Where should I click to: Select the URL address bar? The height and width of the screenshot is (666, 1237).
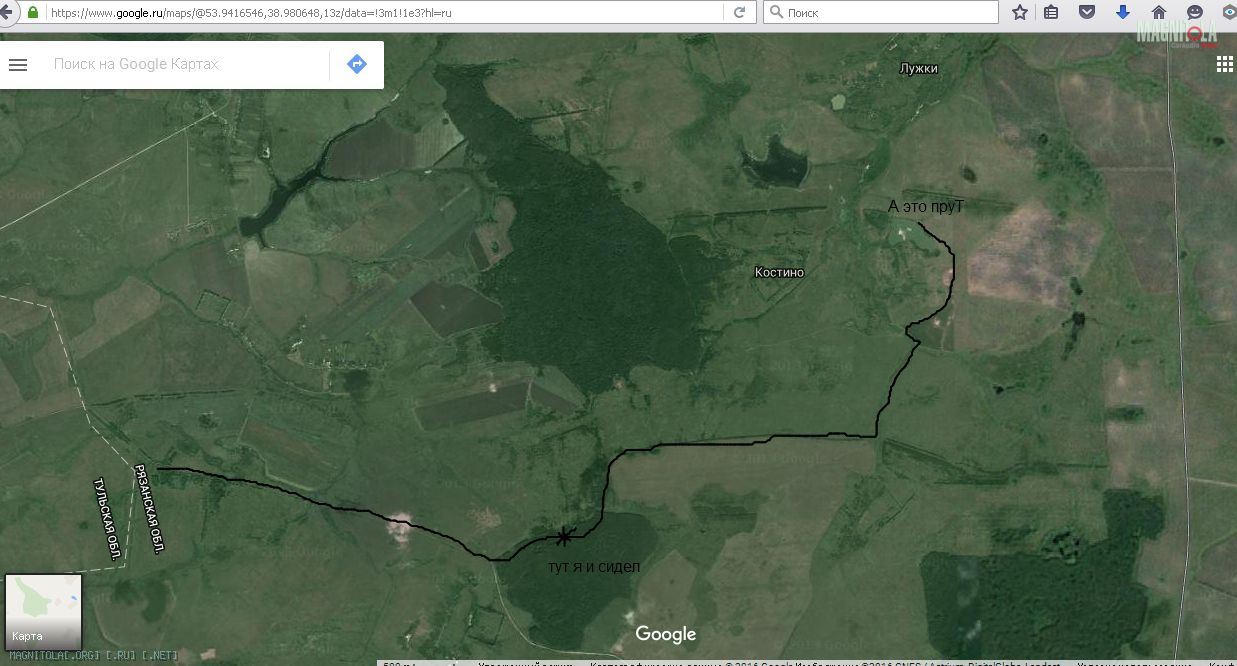coord(380,13)
